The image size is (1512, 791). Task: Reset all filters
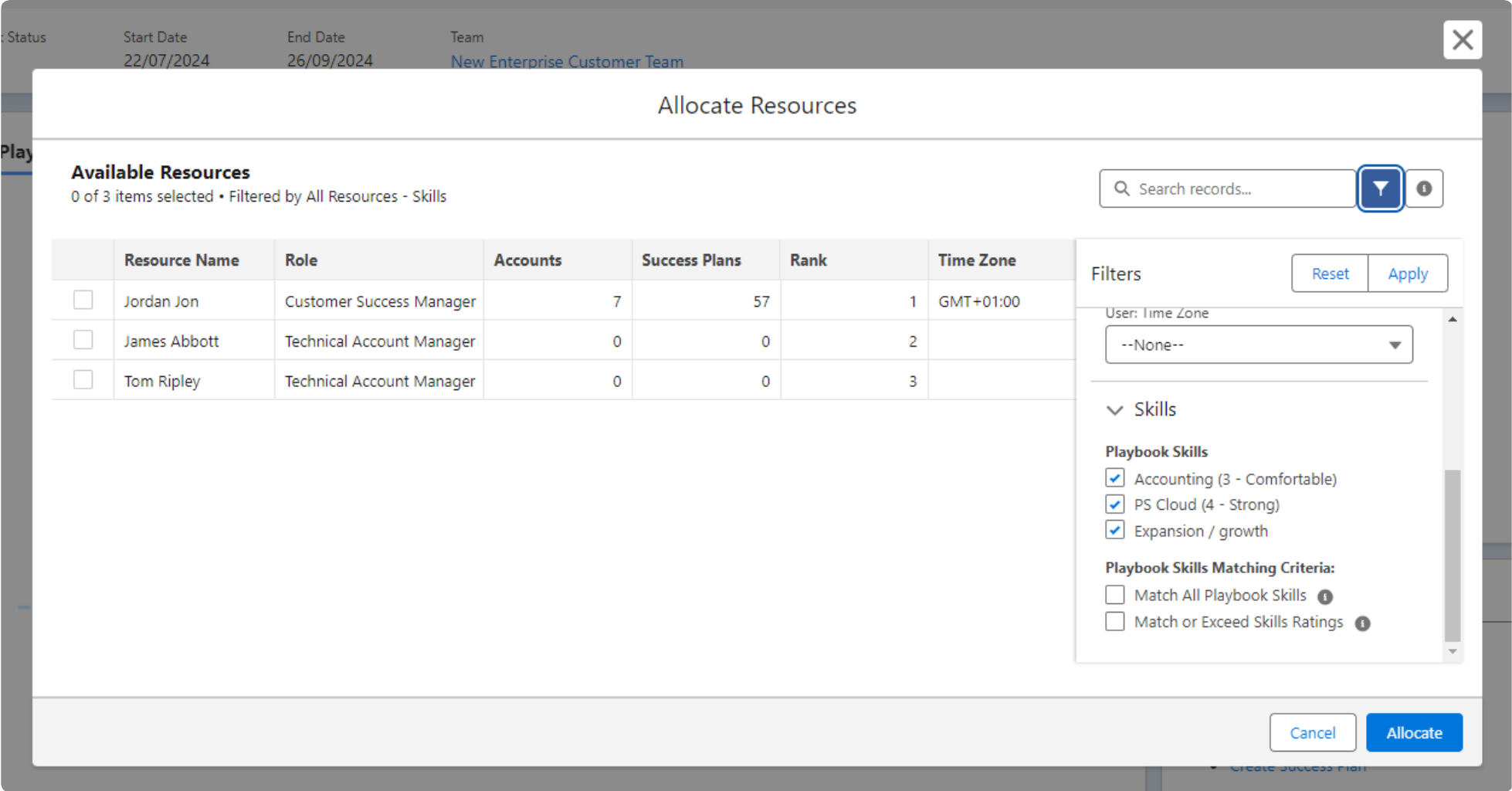(x=1329, y=273)
